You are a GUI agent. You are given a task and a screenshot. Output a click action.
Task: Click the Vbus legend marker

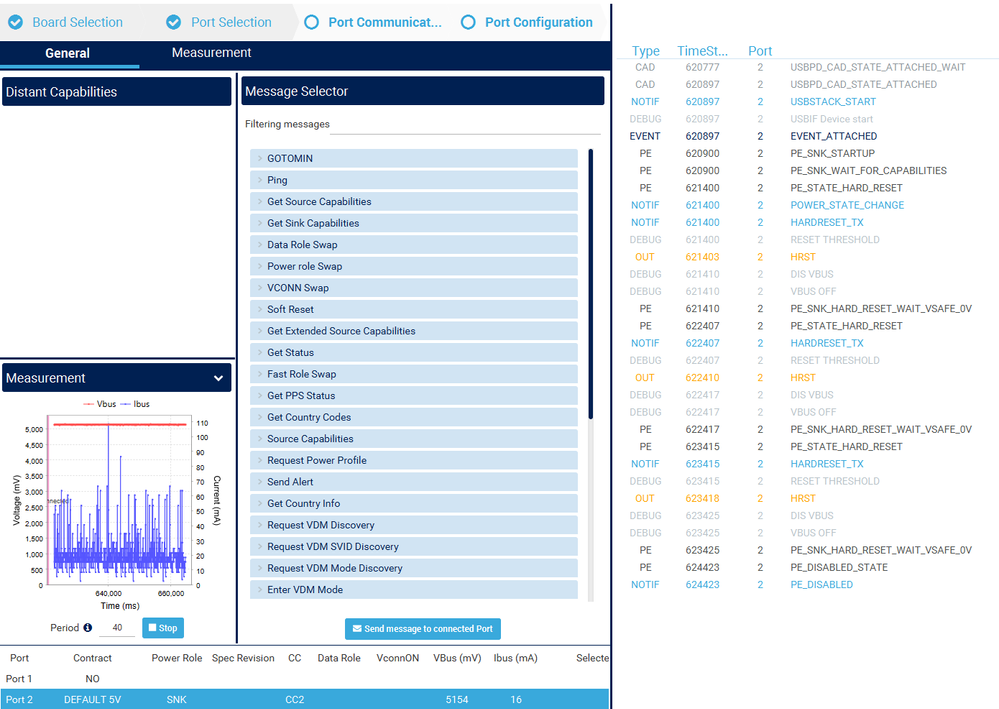[x=89, y=404]
